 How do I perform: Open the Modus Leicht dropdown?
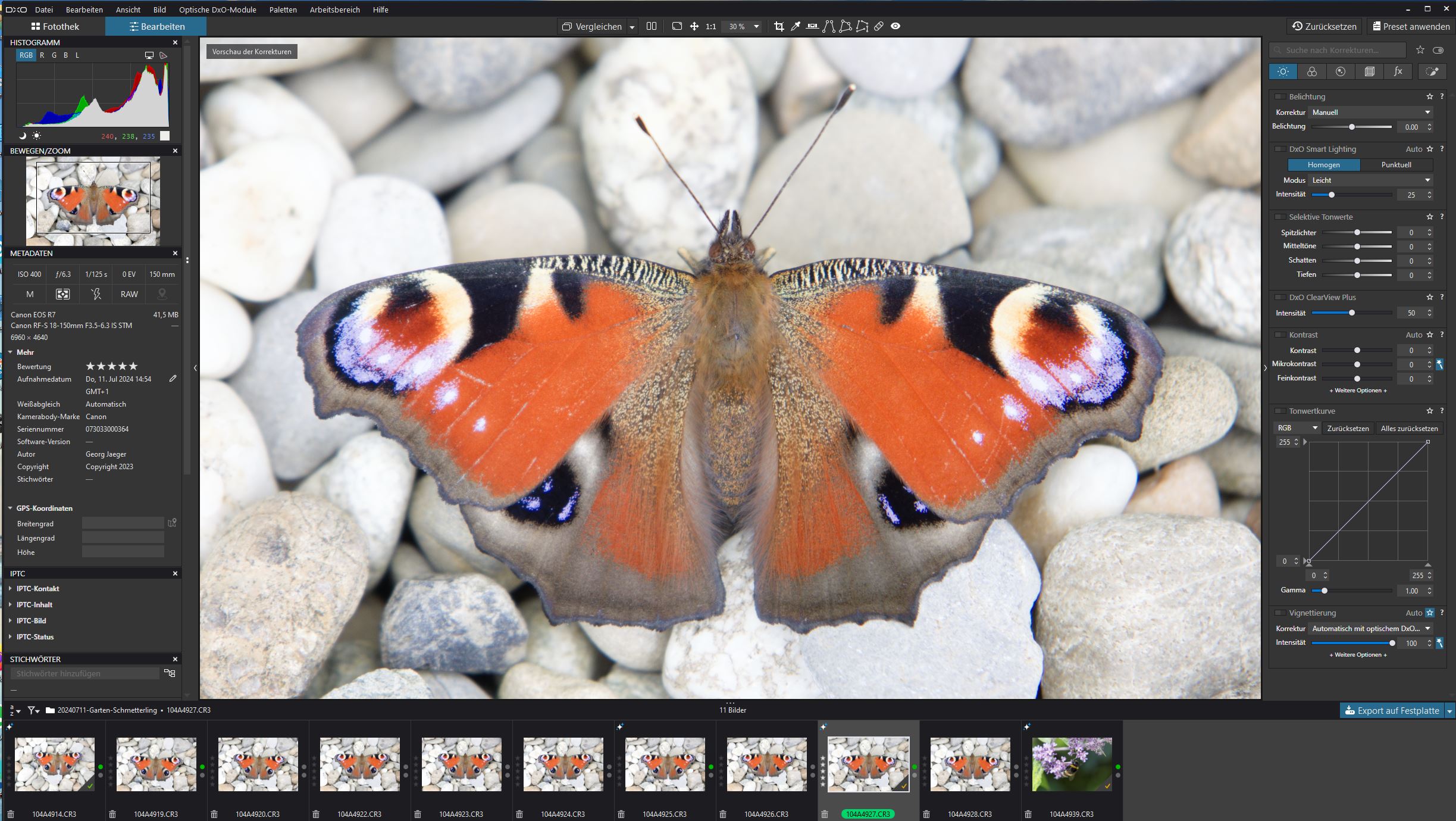click(1370, 180)
